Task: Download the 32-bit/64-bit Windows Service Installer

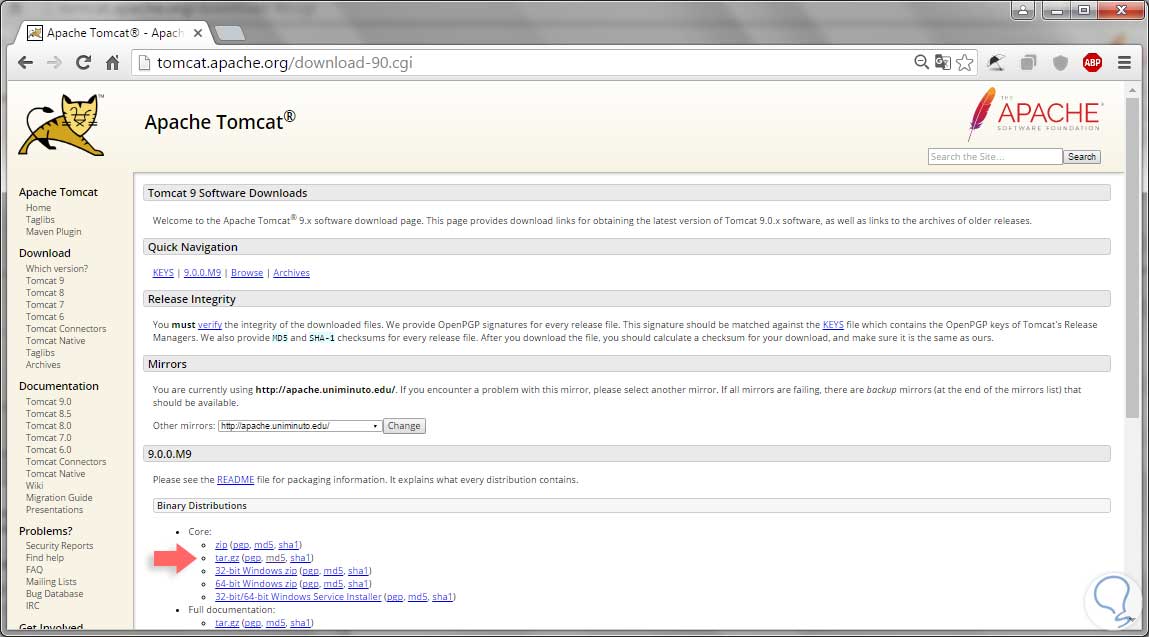Action: coord(298,597)
